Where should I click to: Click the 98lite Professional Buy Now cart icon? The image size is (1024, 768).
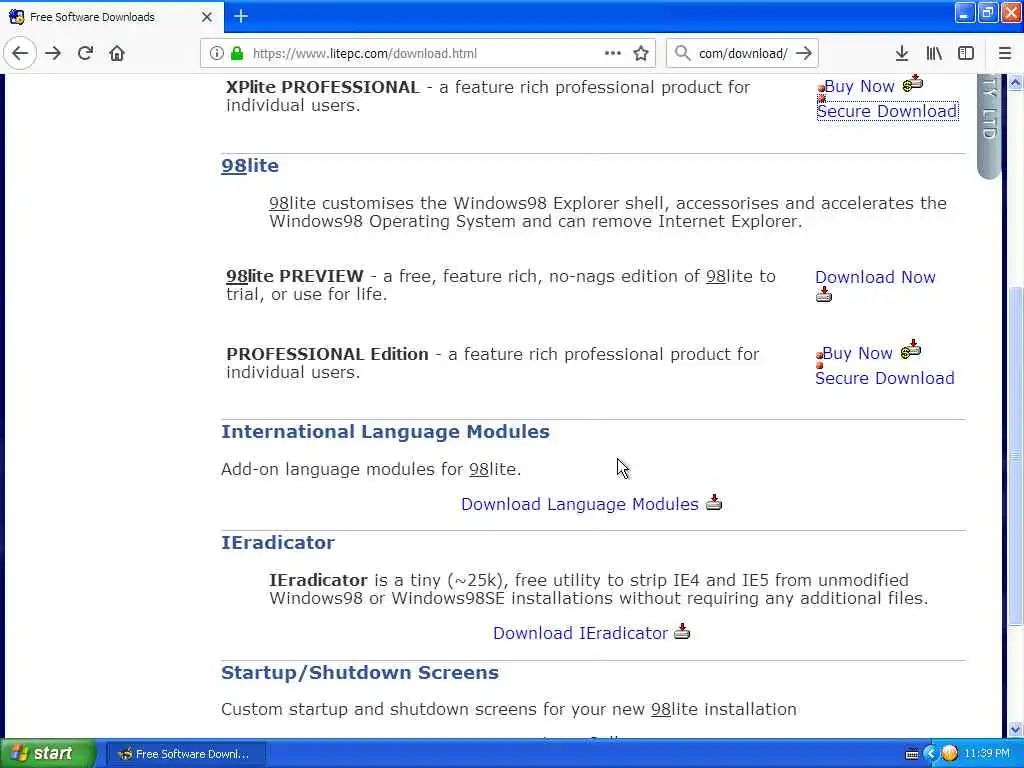coord(910,350)
